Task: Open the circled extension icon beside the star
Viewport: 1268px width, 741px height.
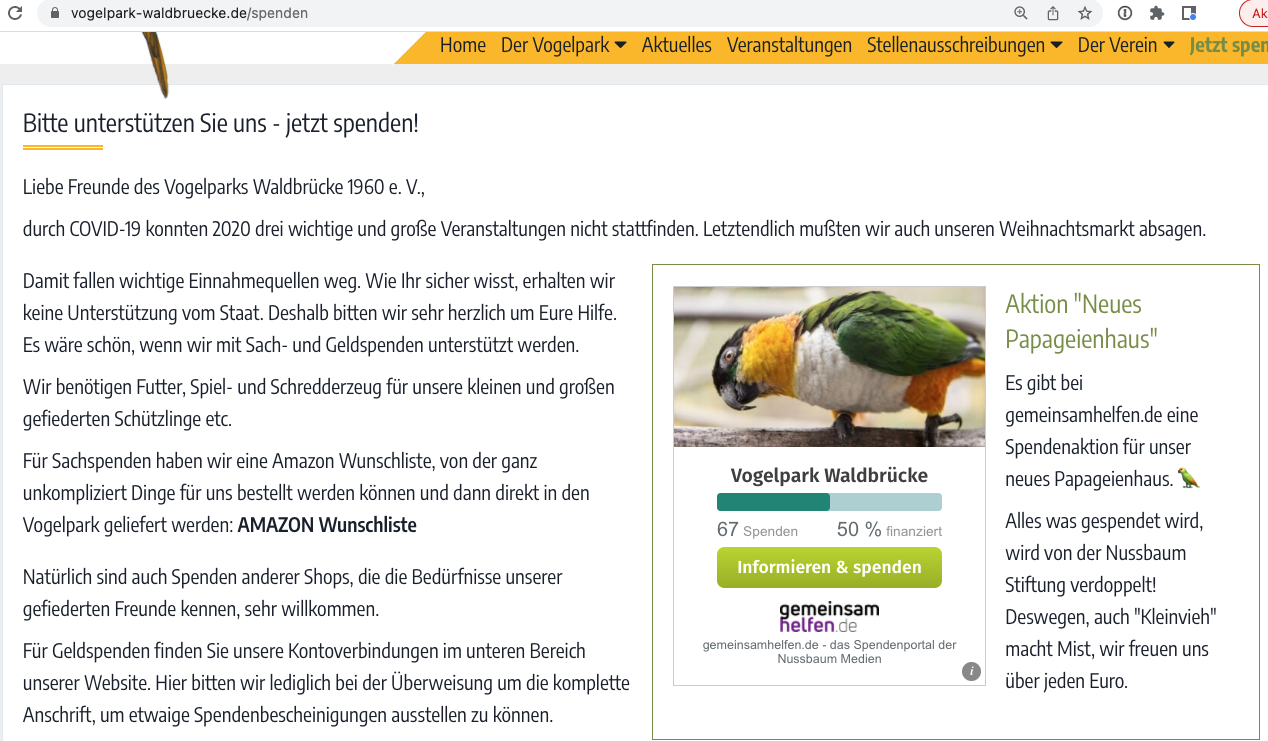Action: 1125,13
